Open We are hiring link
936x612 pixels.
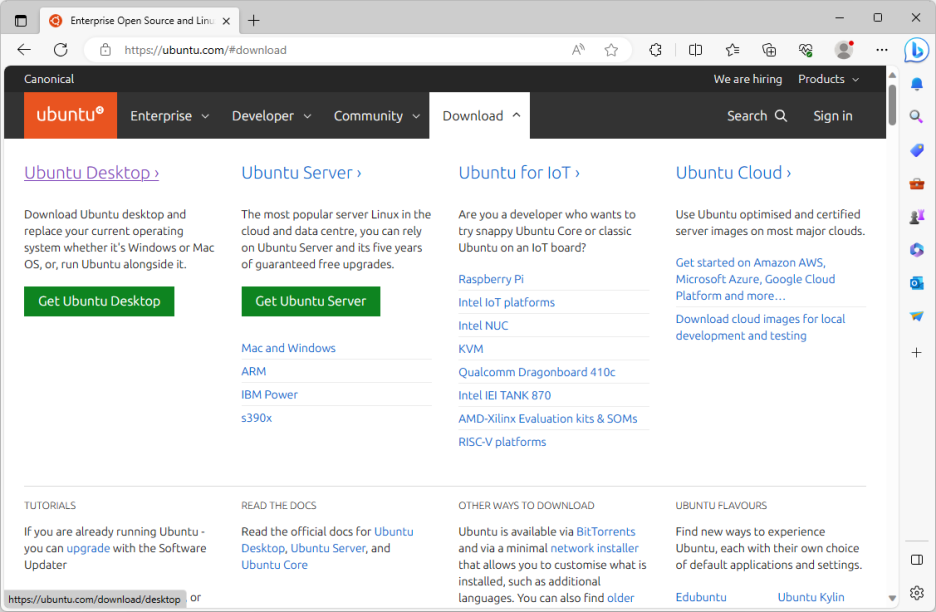(x=747, y=79)
